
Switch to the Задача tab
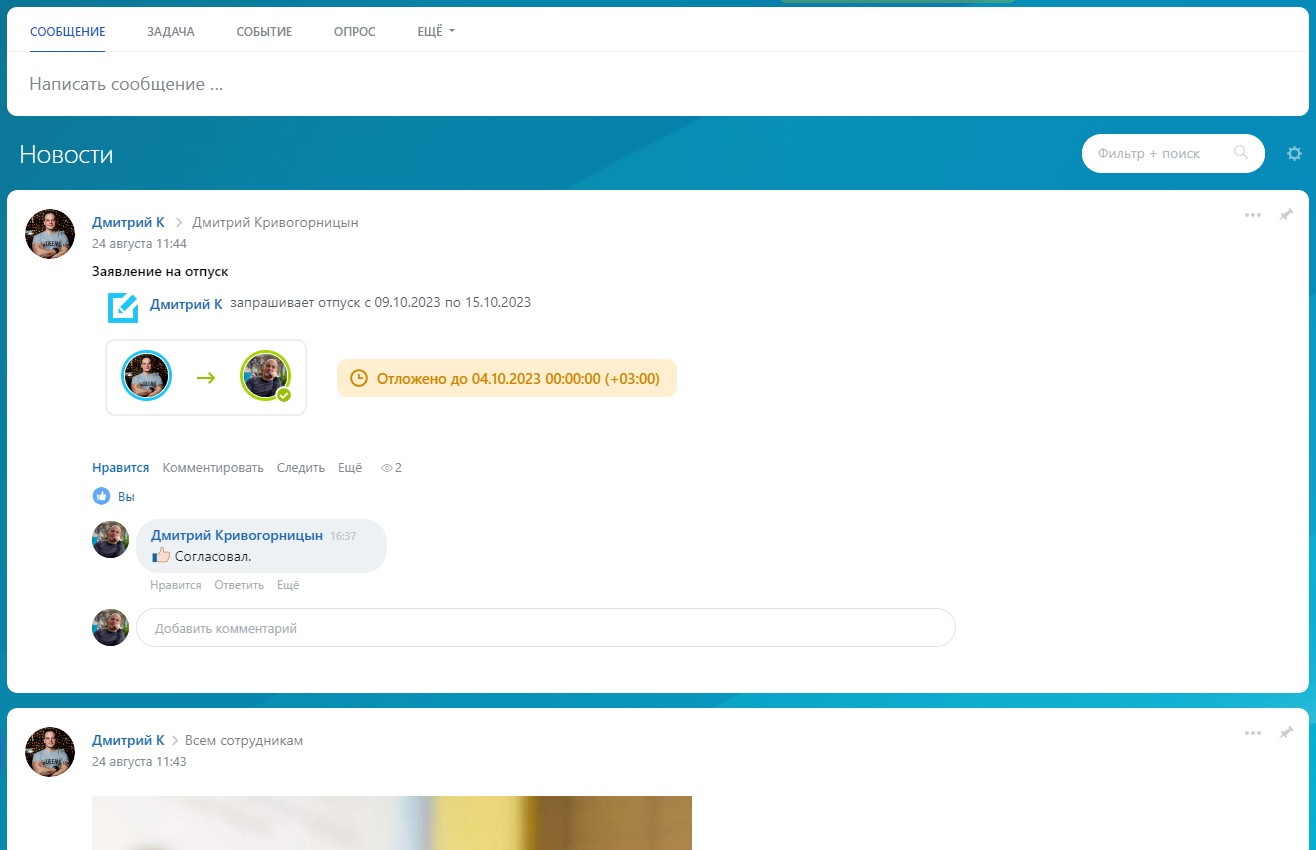pos(171,32)
